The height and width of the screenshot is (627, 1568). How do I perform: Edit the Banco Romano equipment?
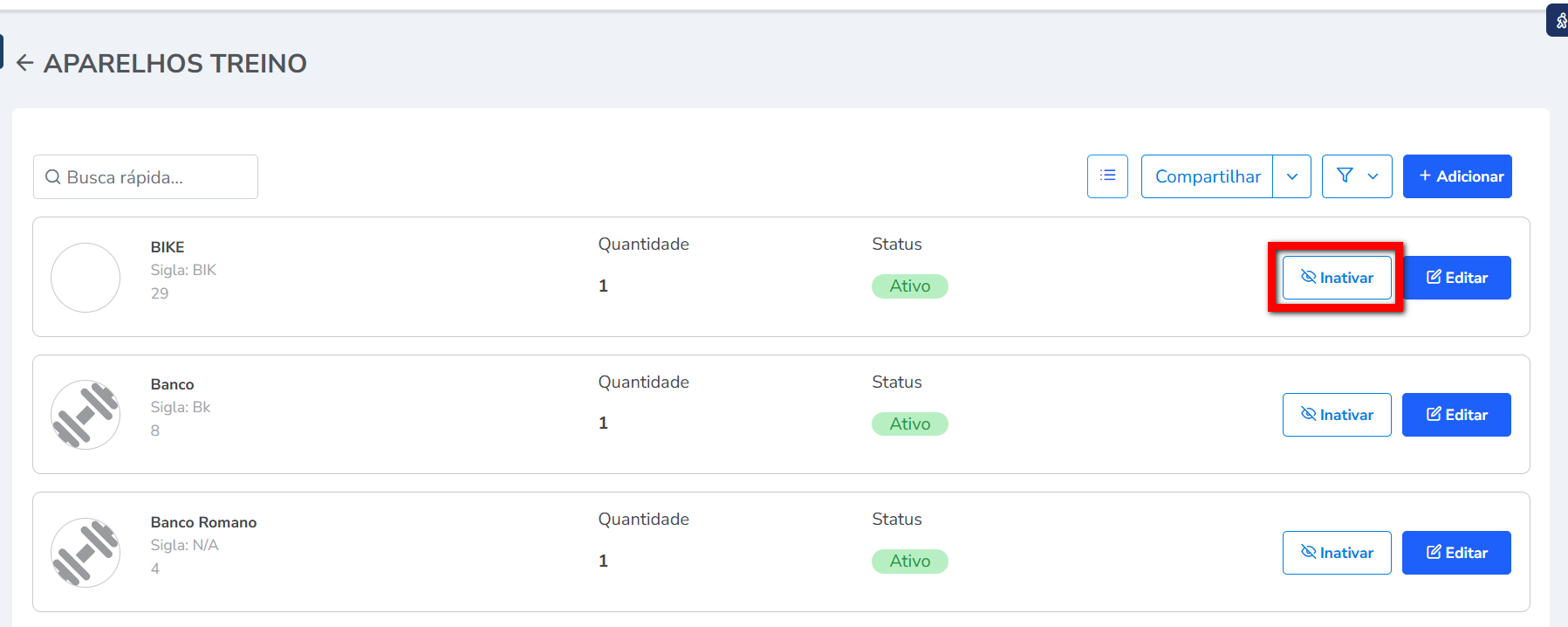tap(1456, 553)
